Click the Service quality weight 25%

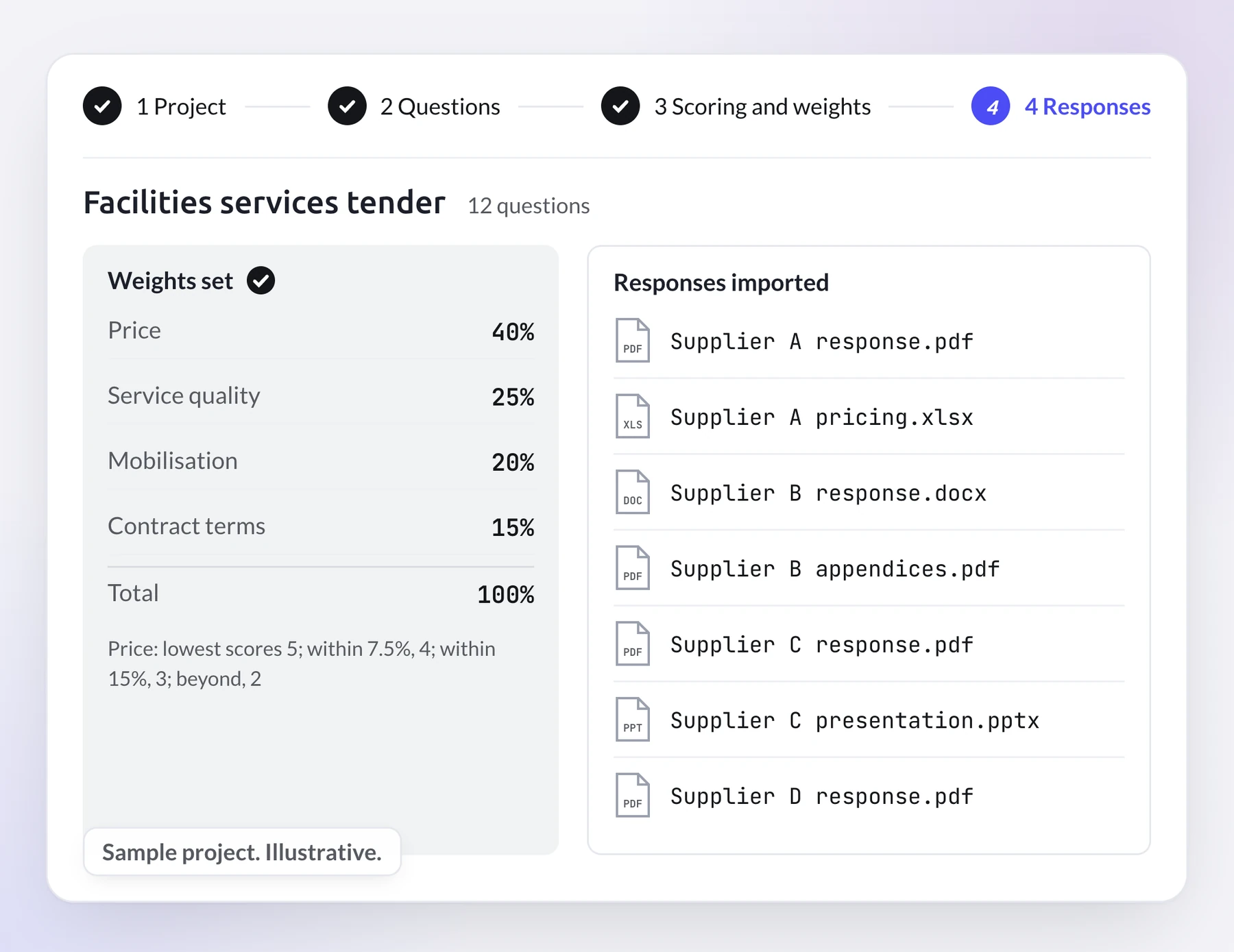(x=513, y=397)
